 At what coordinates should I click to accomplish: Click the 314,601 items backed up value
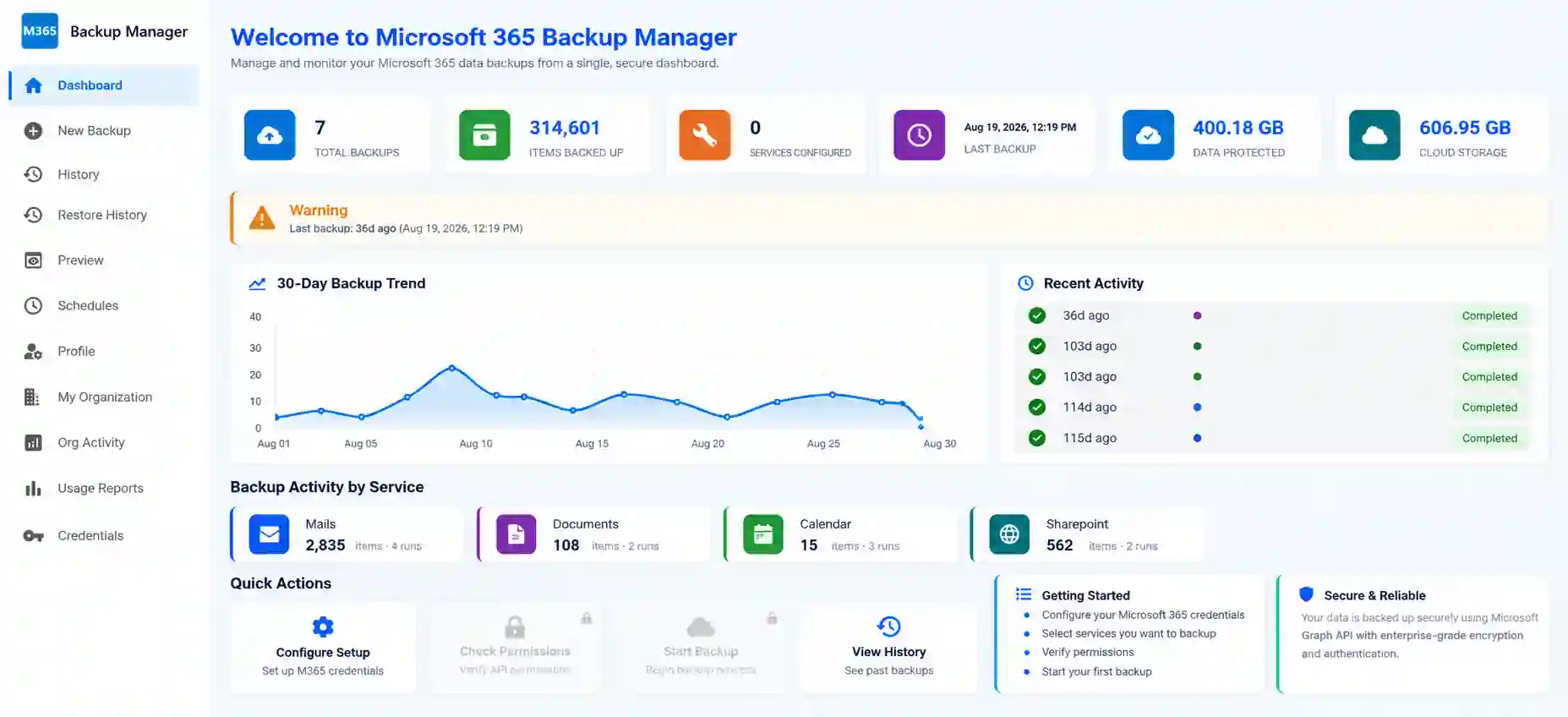tap(565, 128)
